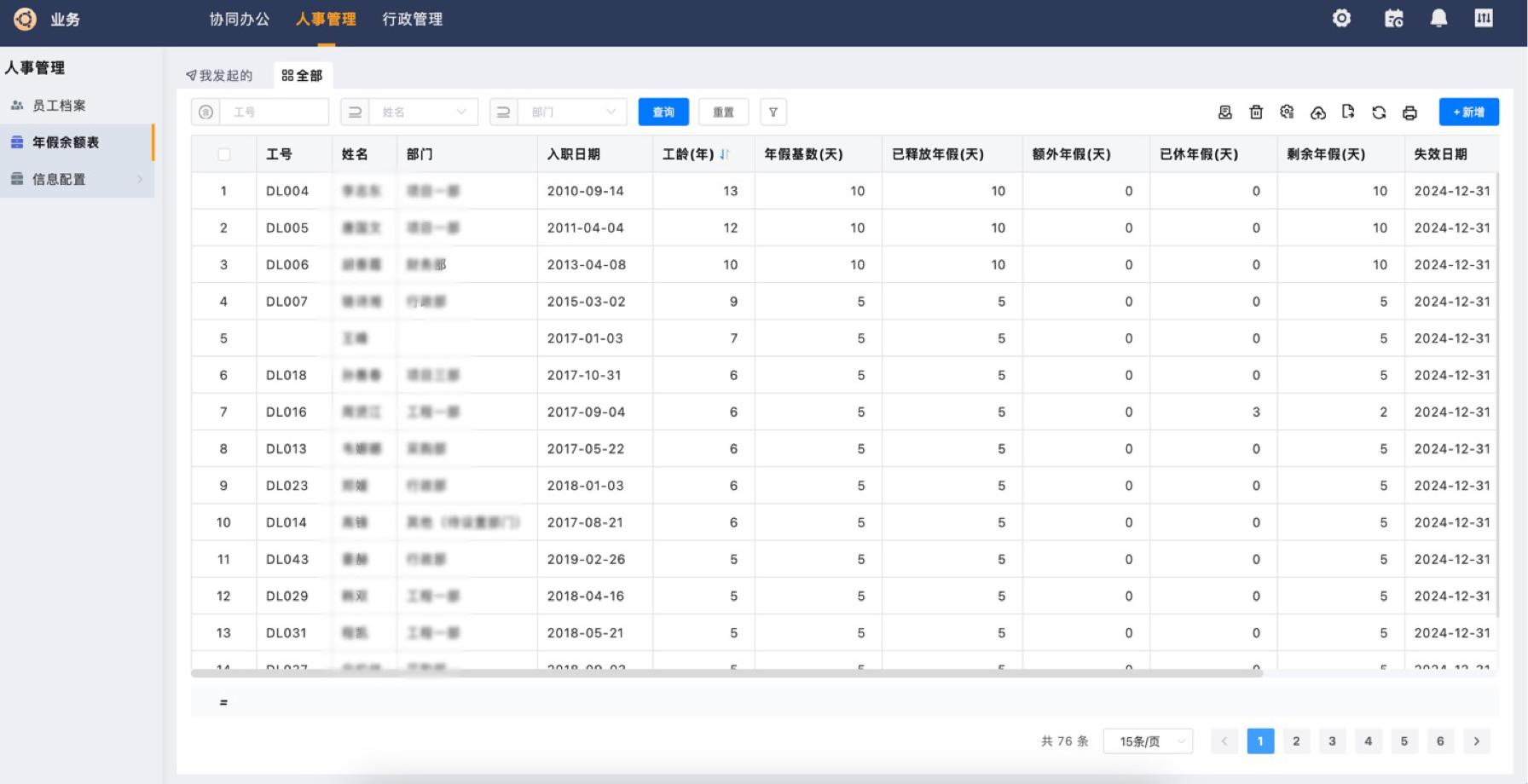Click the gear settings icon in header
Viewport: 1528px width, 784px height.
pos(1341,18)
